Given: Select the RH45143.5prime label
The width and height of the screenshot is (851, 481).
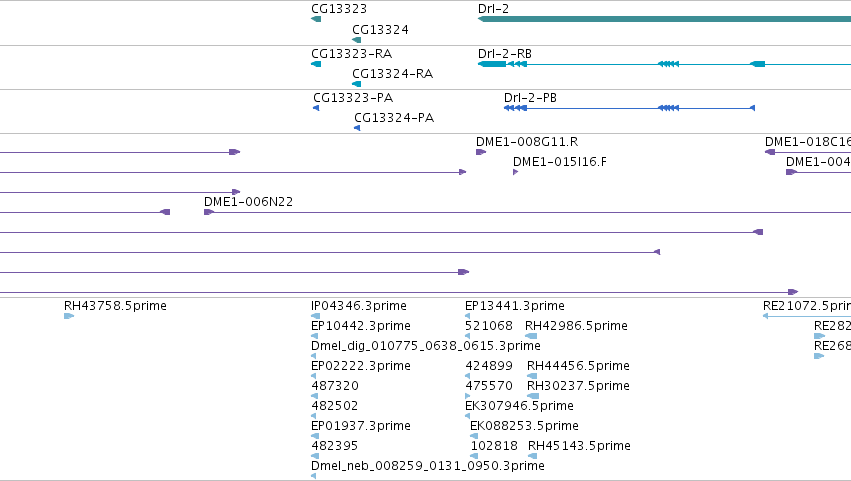Looking at the screenshot, I should coord(579,446).
